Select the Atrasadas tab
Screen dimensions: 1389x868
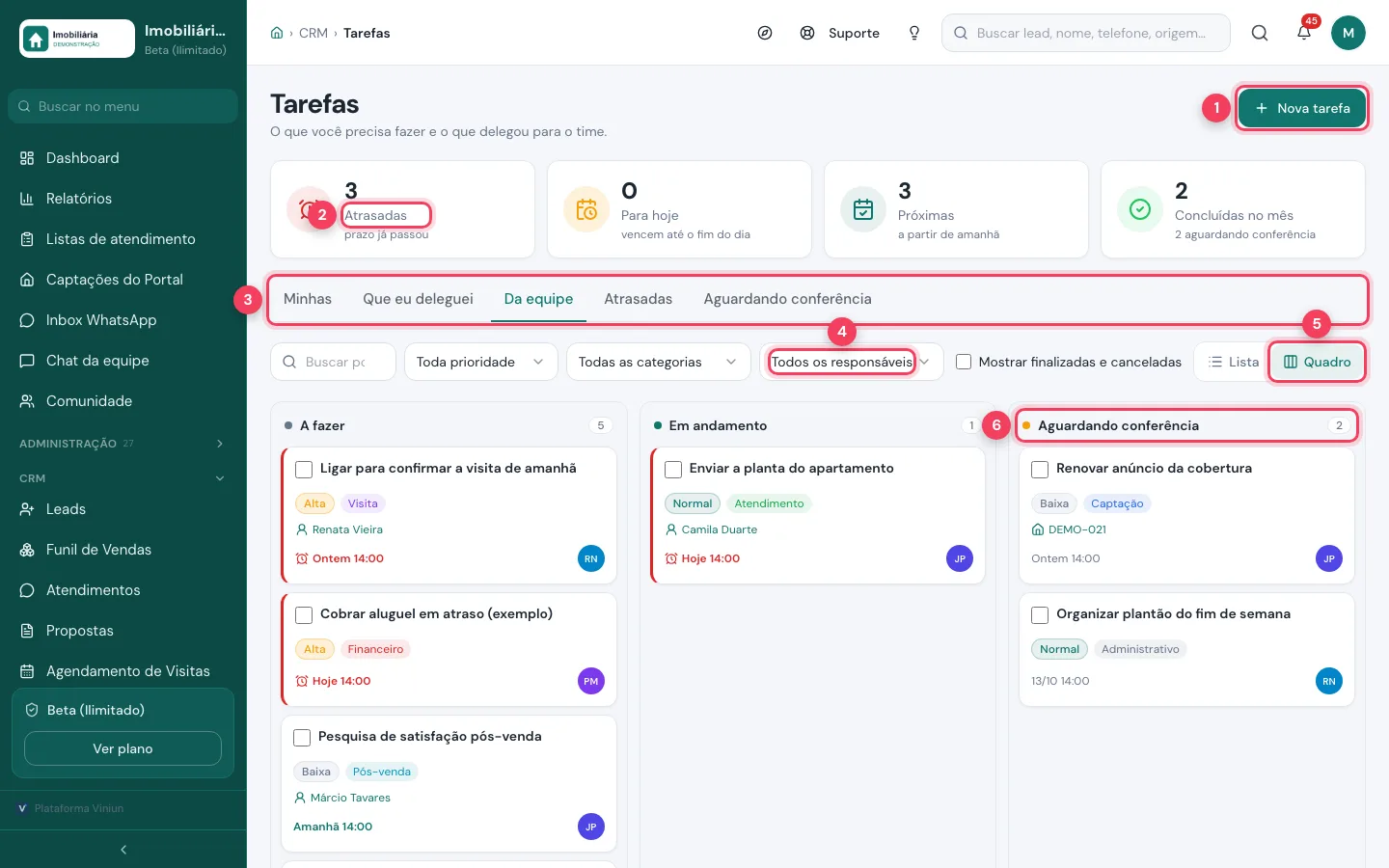tap(638, 299)
